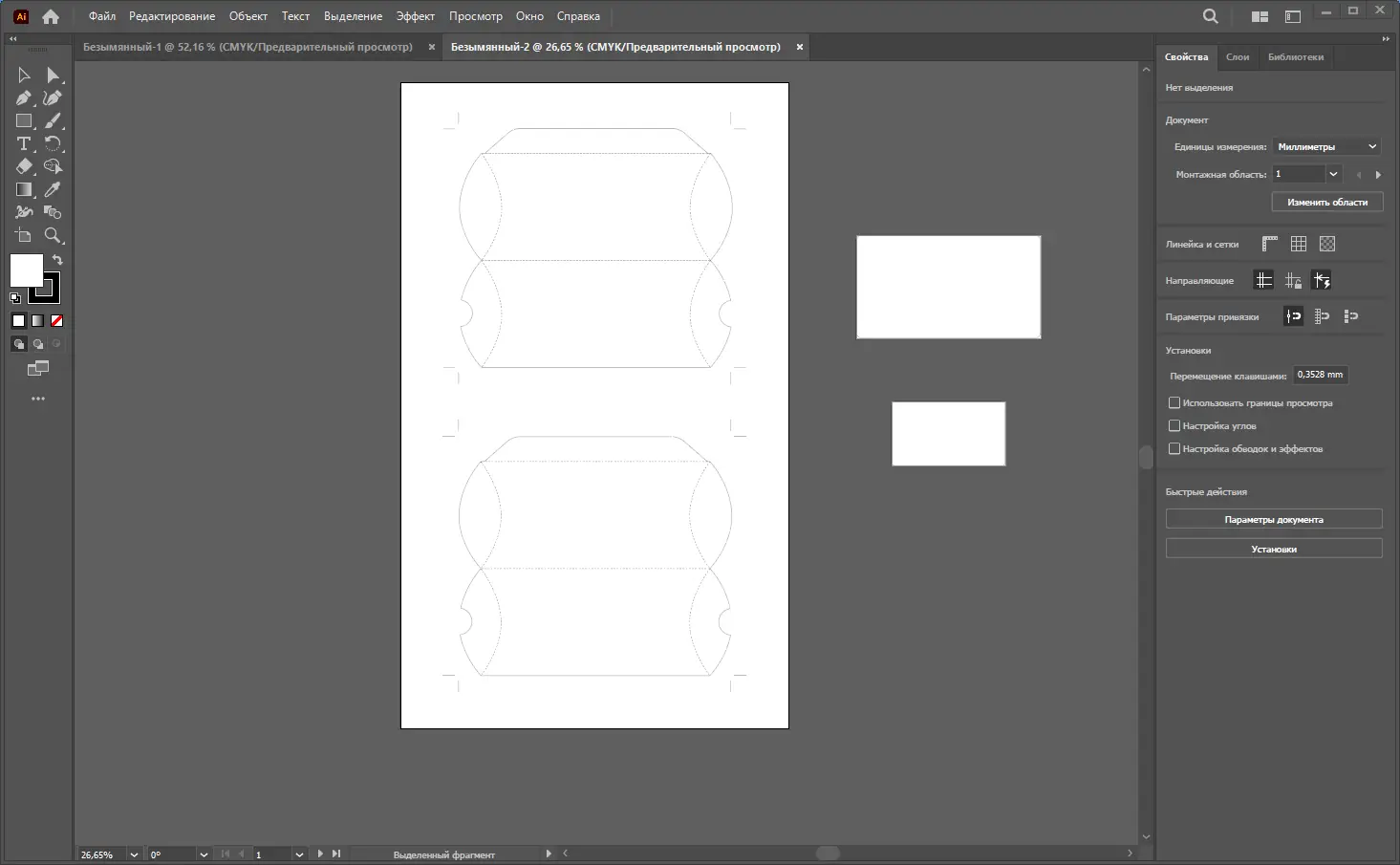Screen dimensions: 1400x865
Task: Select the Eyedropper tool
Action: tap(54, 190)
